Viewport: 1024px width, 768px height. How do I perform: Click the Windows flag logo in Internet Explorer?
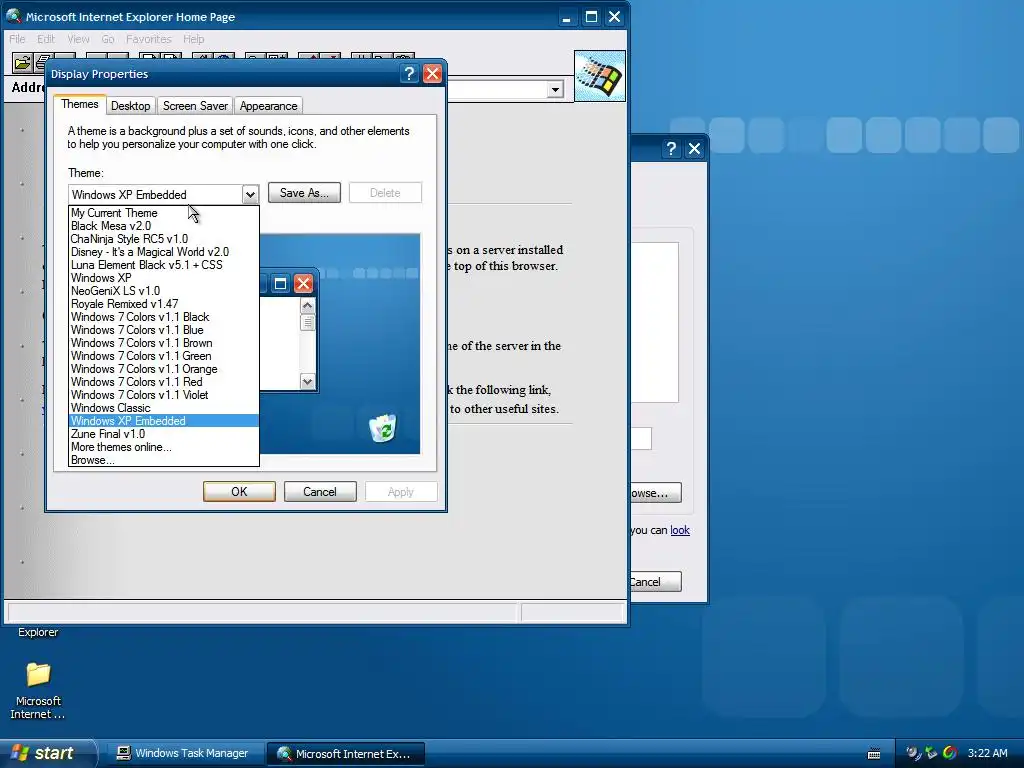pos(600,76)
